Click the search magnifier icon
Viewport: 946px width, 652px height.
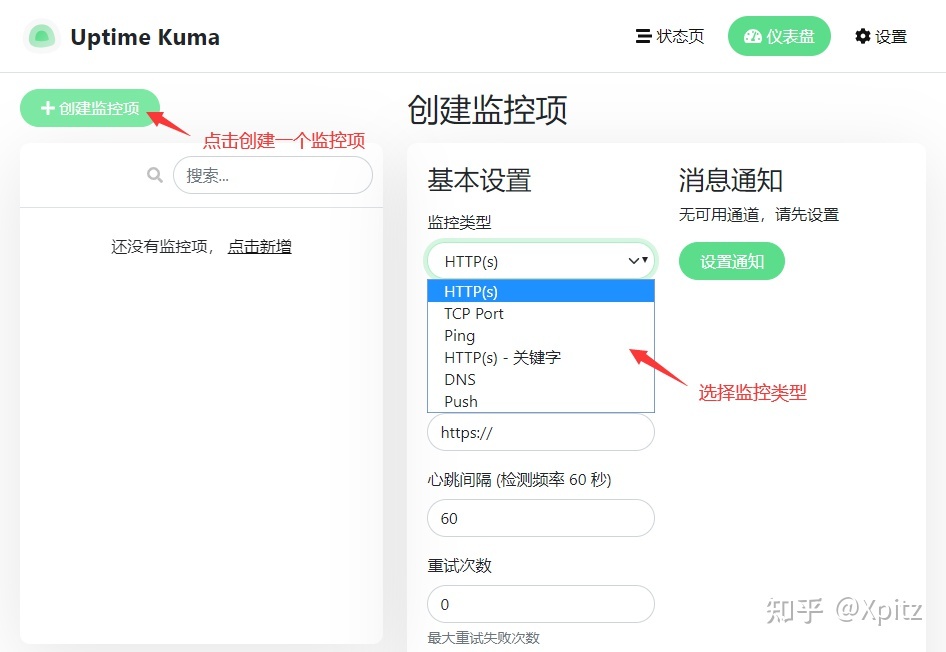[155, 175]
